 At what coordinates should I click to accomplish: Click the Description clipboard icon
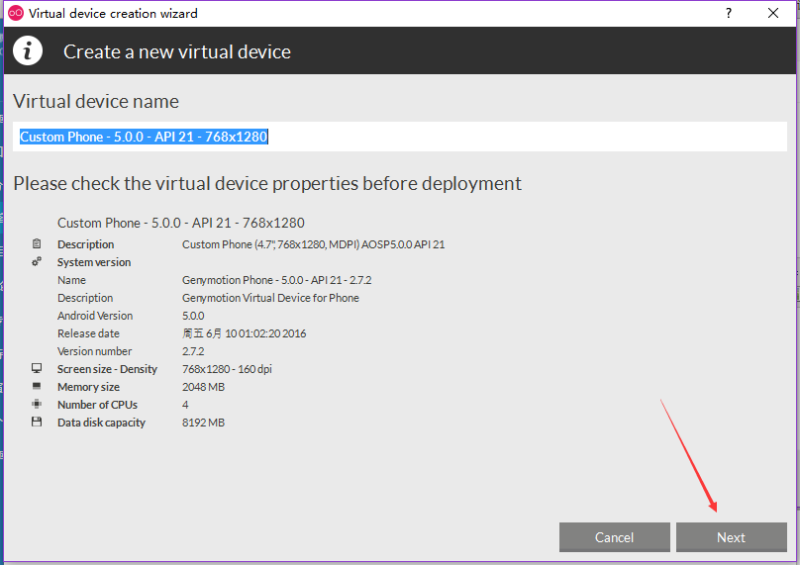pos(37,244)
